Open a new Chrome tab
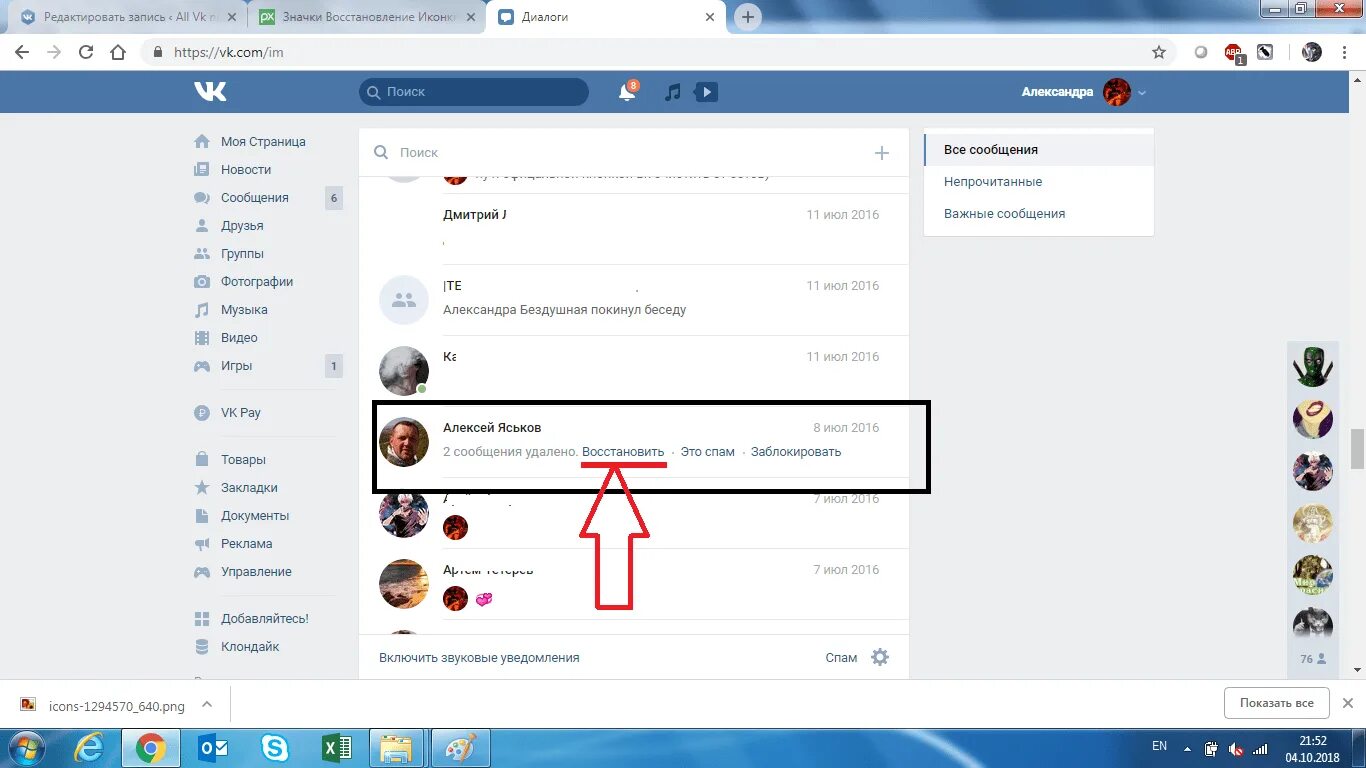This screenshot has width=1366, height=768. click(747, 17)
